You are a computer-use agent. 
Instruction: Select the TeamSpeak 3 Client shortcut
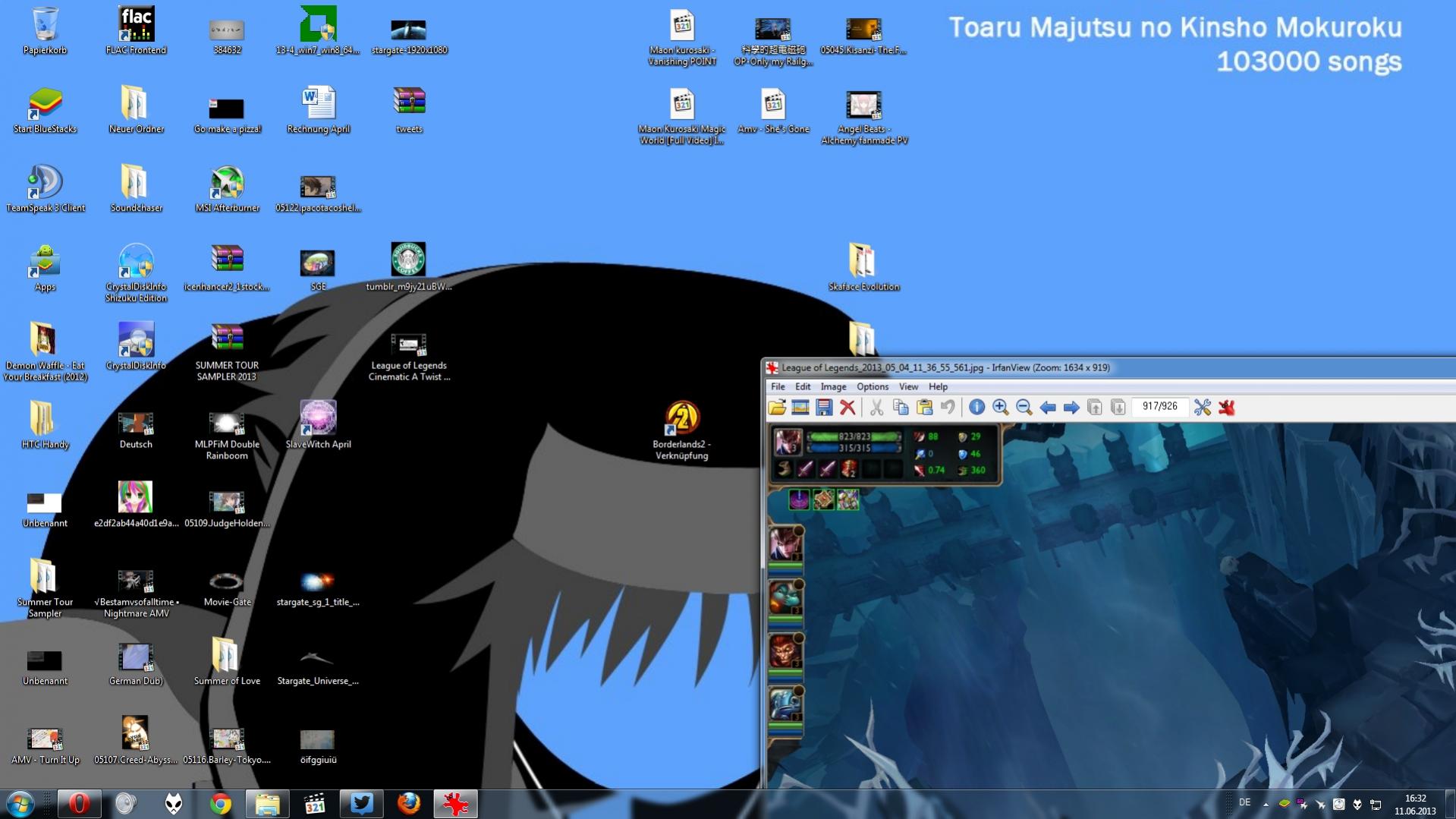pos(45,189)
